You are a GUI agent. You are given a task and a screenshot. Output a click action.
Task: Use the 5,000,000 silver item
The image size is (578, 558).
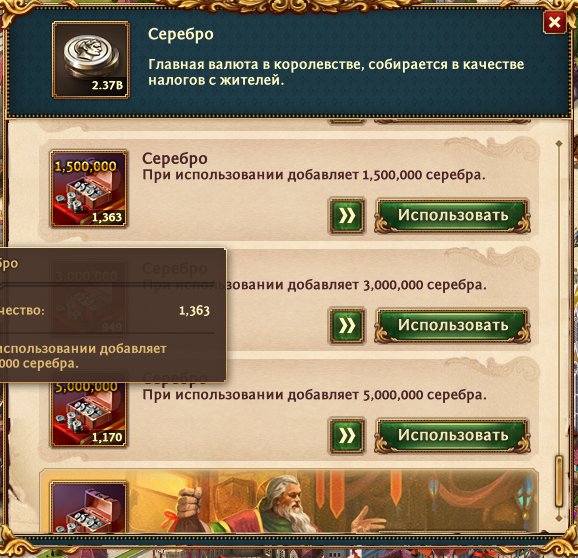coord(452,435)
